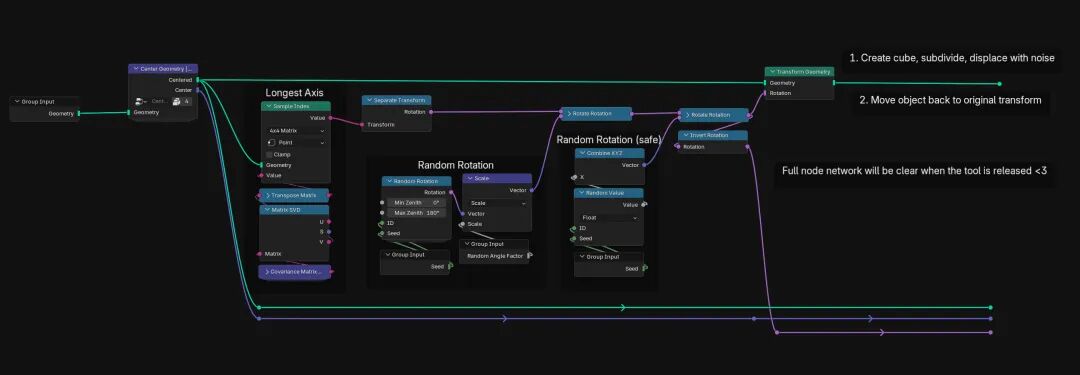Screen dimensions: 1080x375
Task: Open the Point domain dropdown in Sample Index
Action: 295,142
